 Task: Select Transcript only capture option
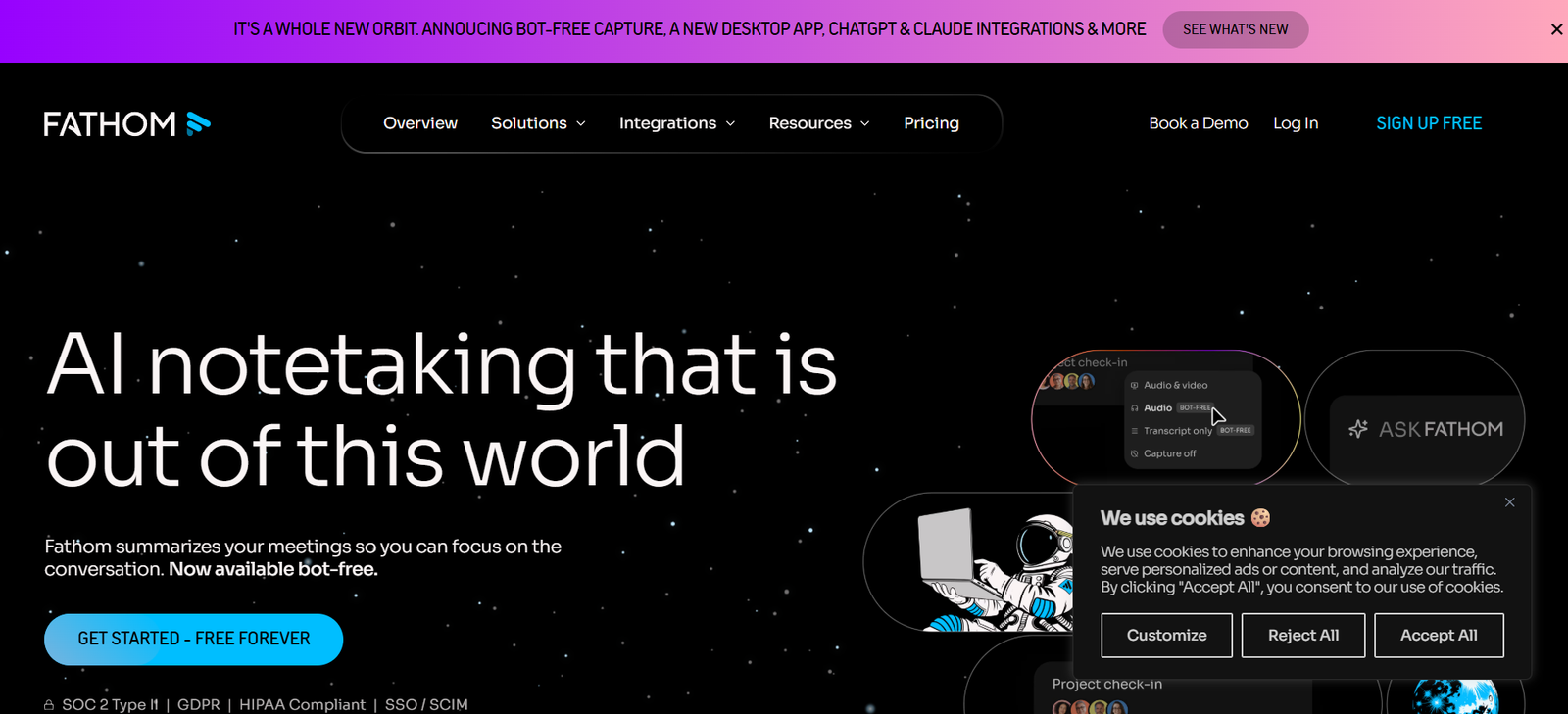coord(1192,431)
